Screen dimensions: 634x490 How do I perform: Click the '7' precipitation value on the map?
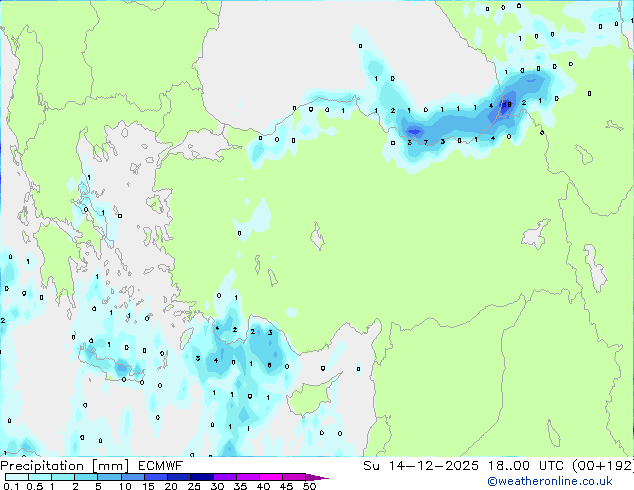click(x=426, y=142)
